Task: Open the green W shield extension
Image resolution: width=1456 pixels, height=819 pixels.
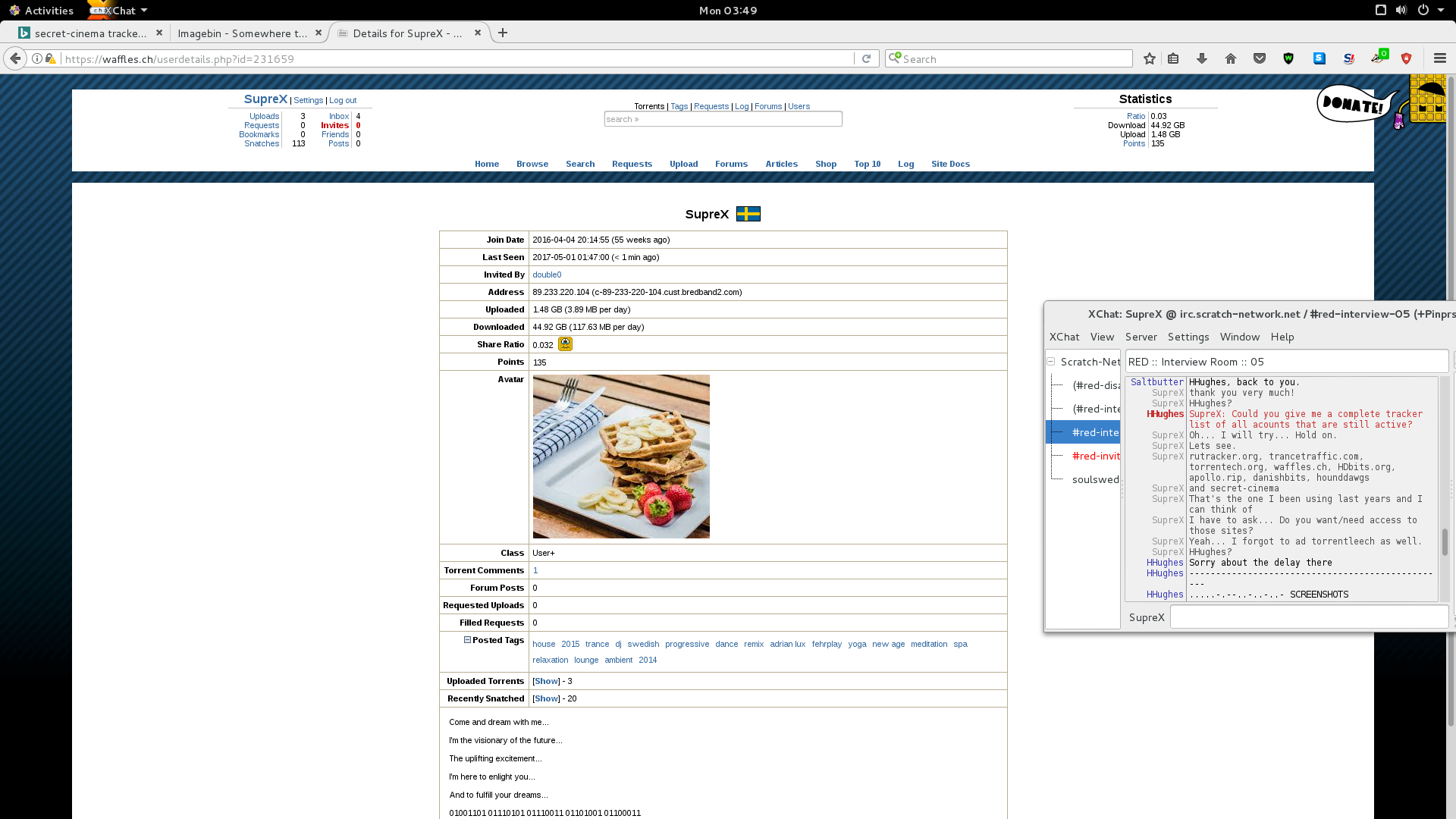Action: (1288, 58)
